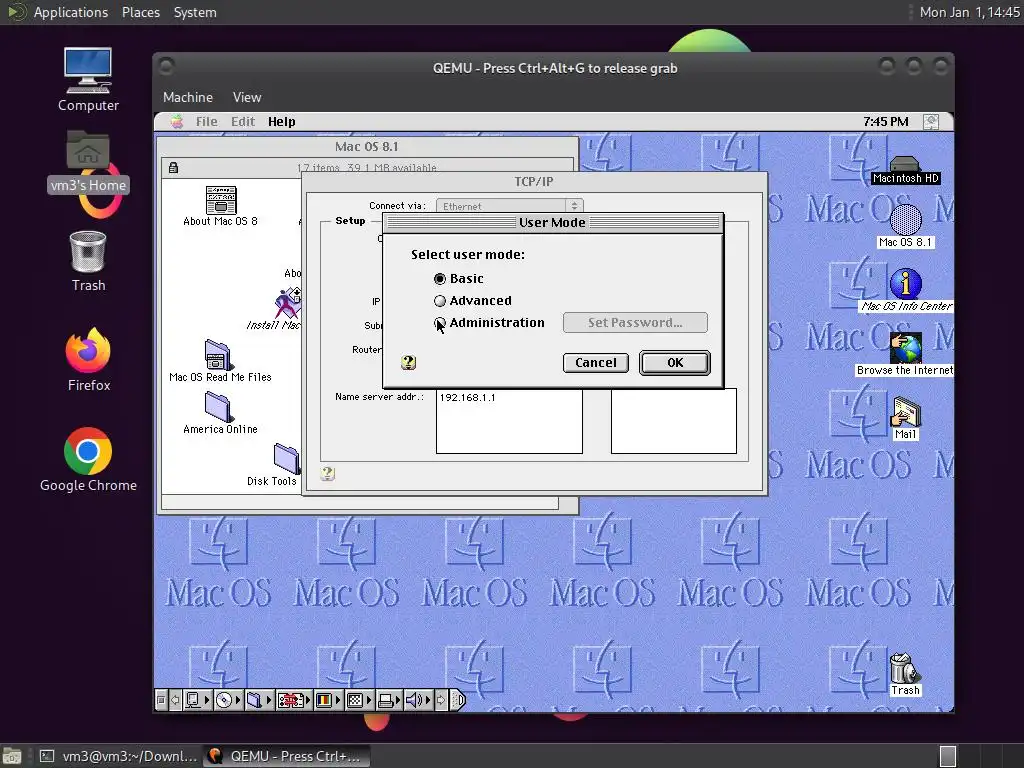Select the Macintosh HD desktop icon
This screenshot has height=768, width=1024.
(x=905, y=170)
